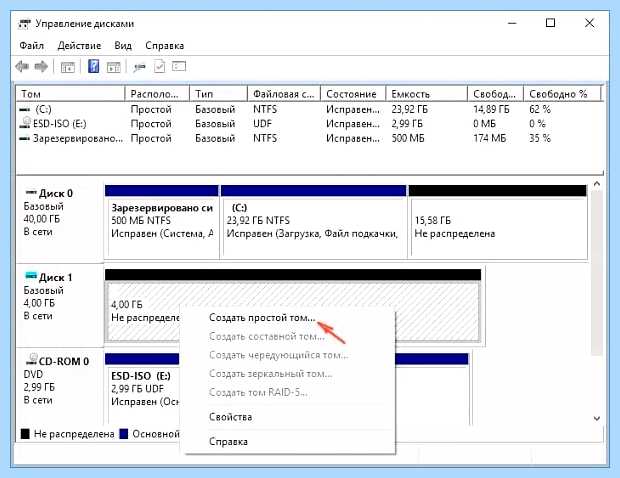This screenshot has height=478, width=620.
Task: Open the Справка menu in menu bar
Action: (x=164, y=45)
